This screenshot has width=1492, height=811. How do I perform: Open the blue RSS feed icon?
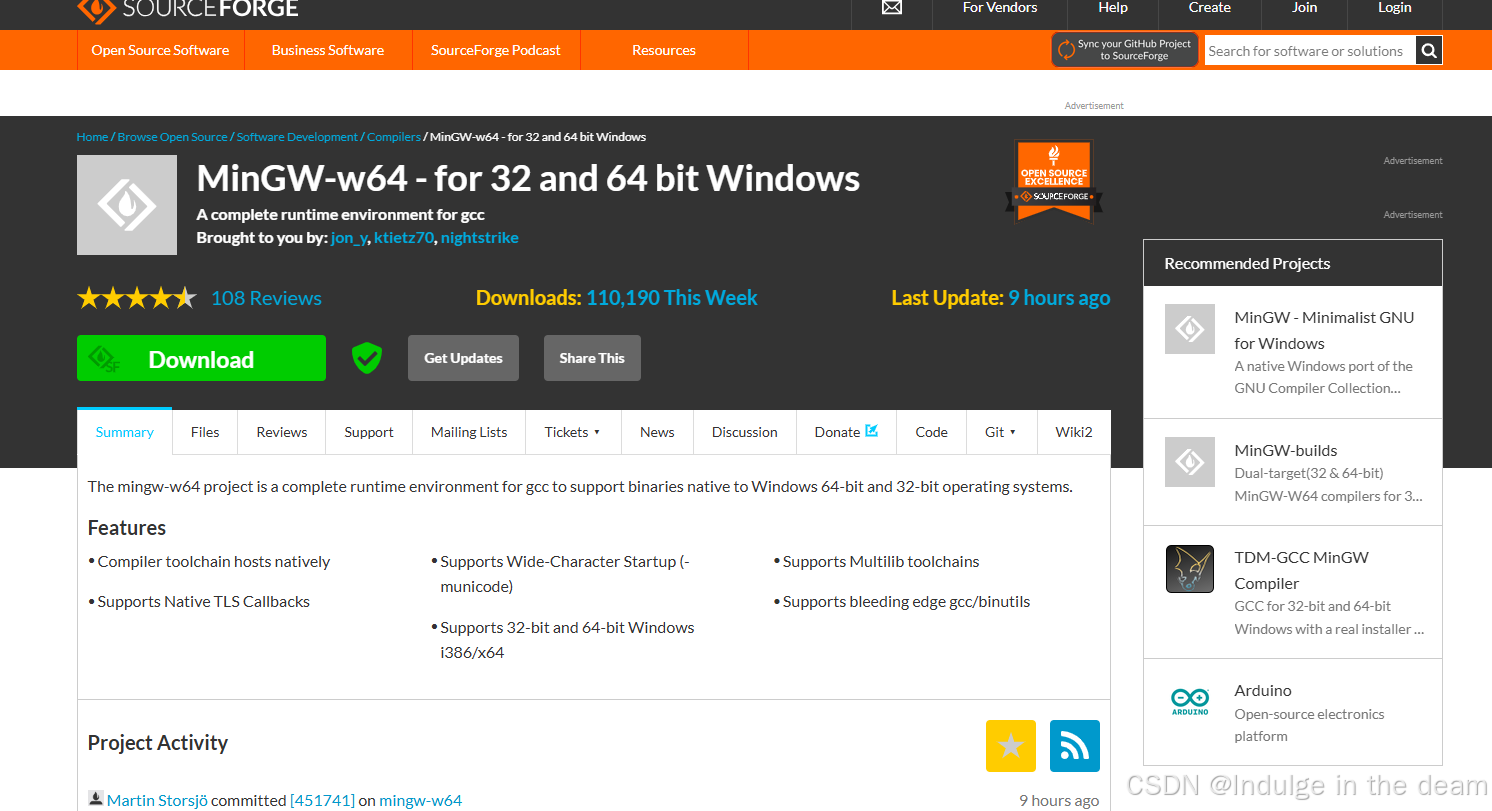pos(1075,746)
